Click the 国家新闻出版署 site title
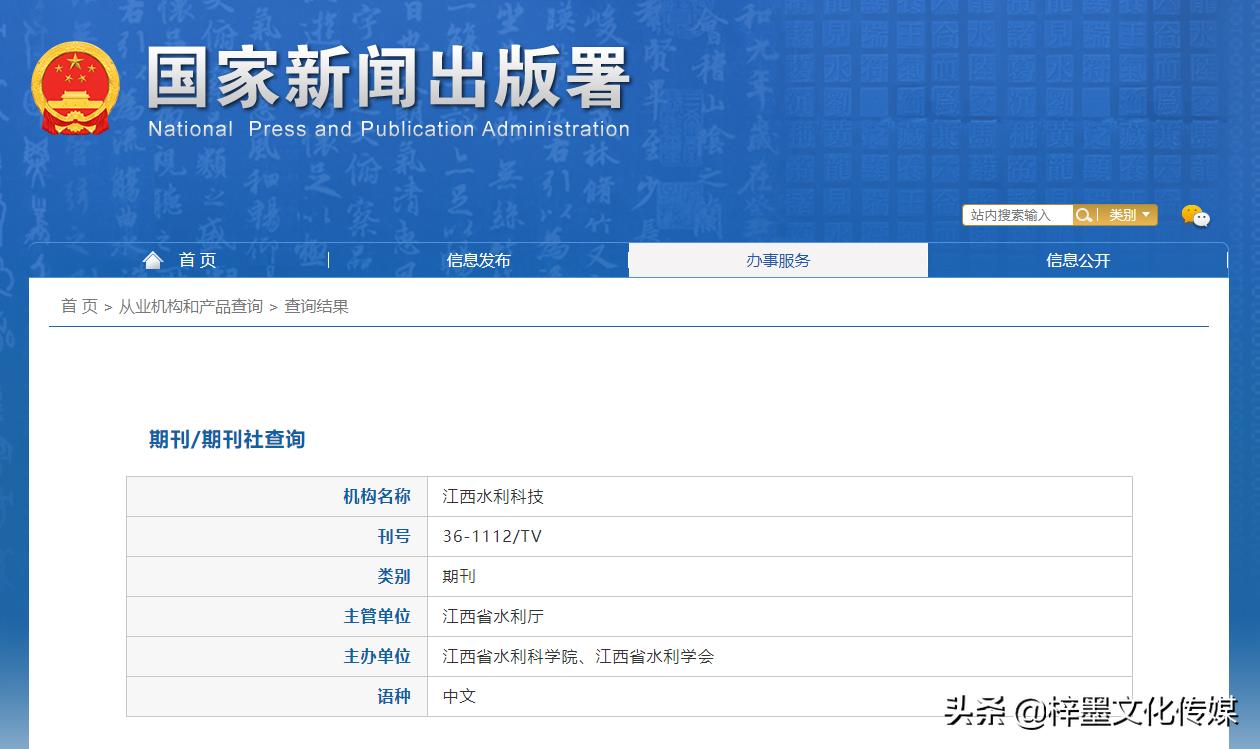1260x749 pixels. coord(388,80)
